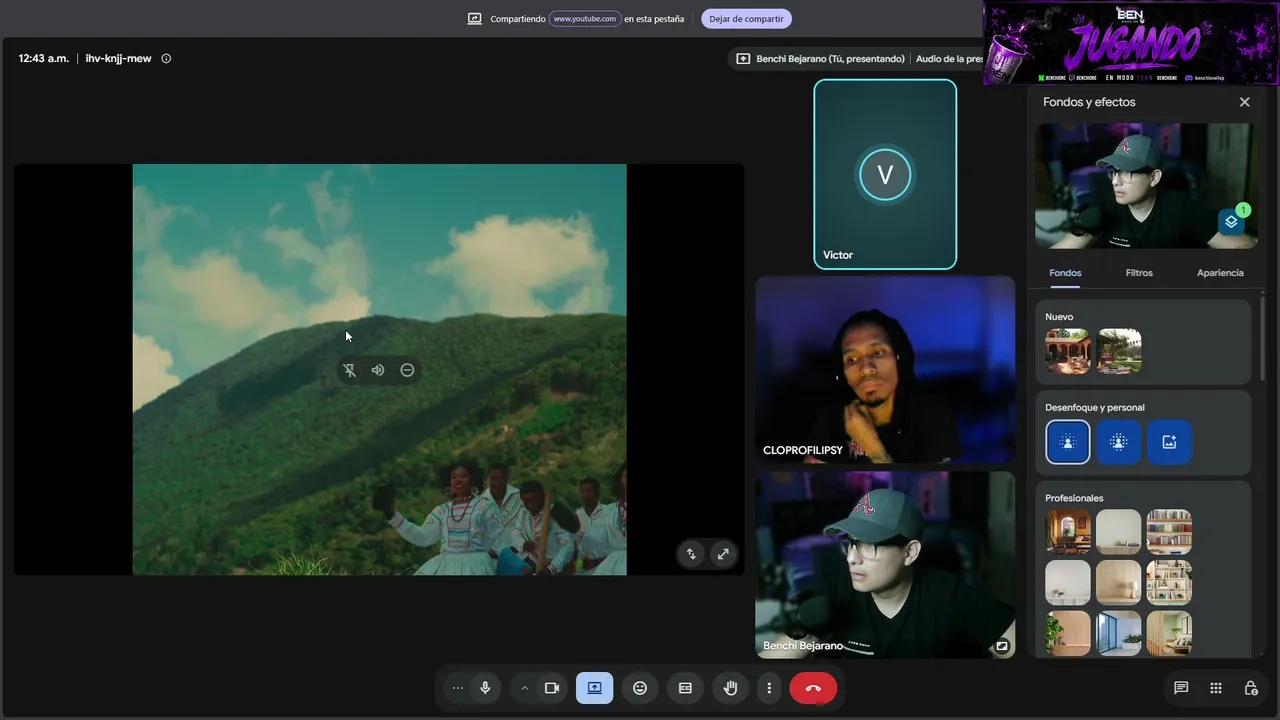Toggle the microphone on or off

485,688
